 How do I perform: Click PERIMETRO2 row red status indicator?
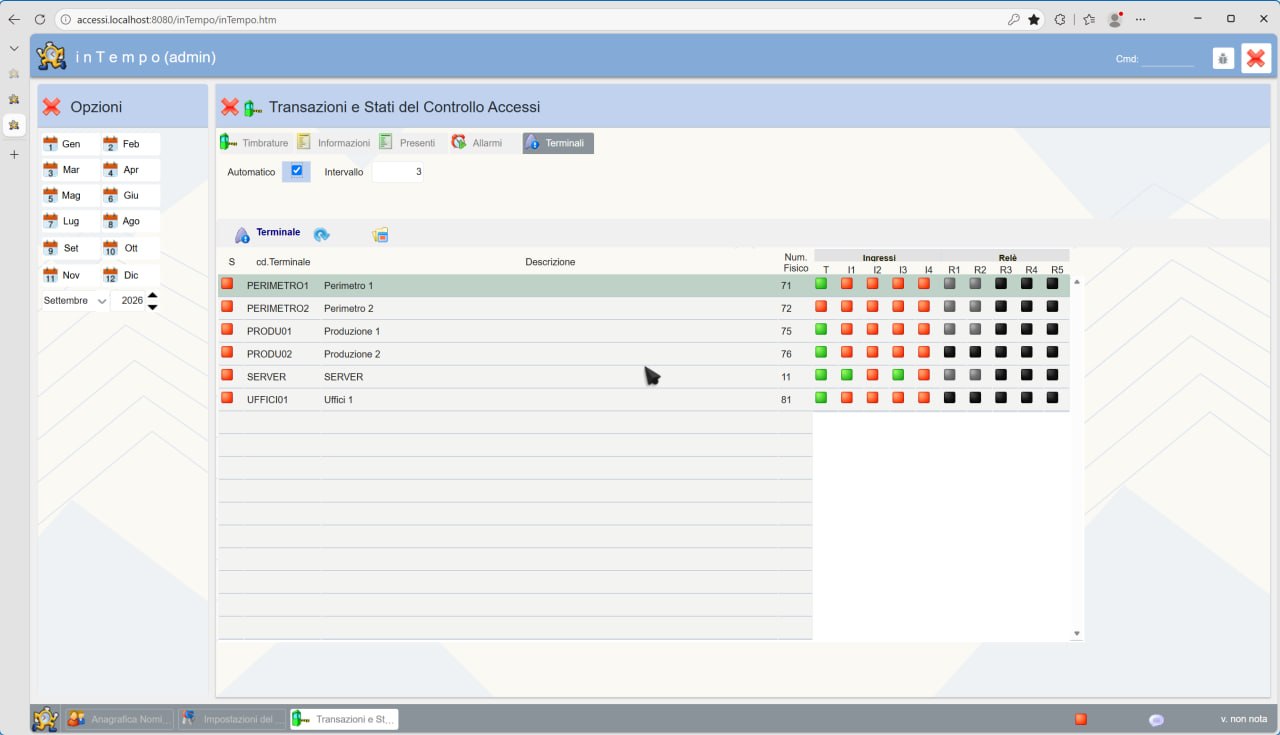[227, 307]
